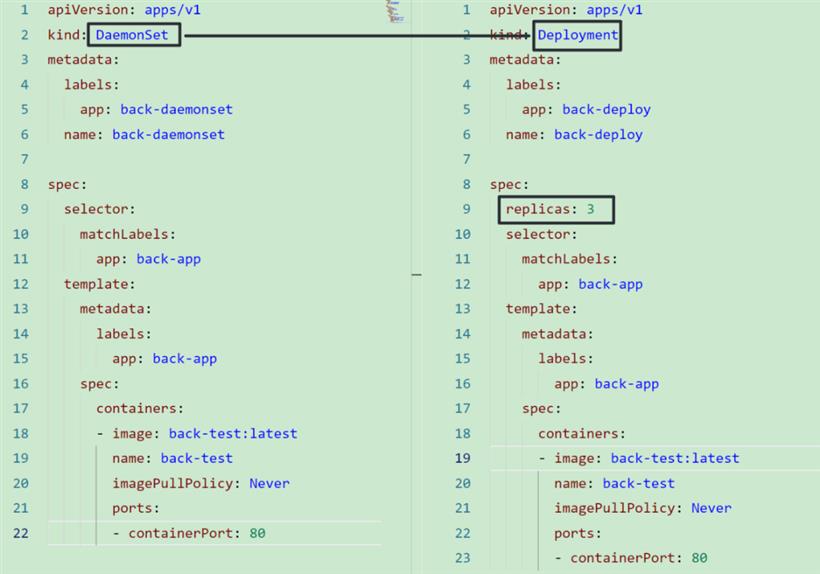
Task: Click "spec:" on line 8 of Deployment file
Action: point(509,185)
